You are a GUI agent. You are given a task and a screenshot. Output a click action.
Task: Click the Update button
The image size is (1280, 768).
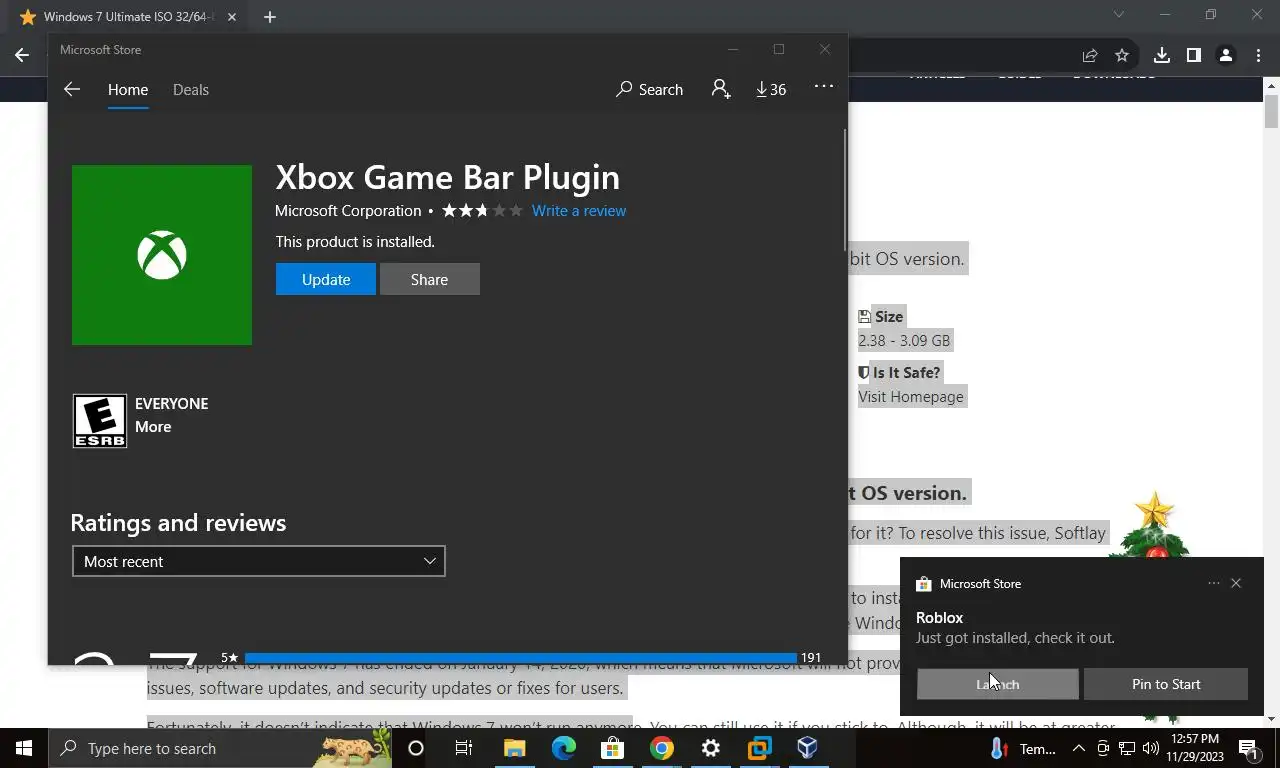coord(326,279)
